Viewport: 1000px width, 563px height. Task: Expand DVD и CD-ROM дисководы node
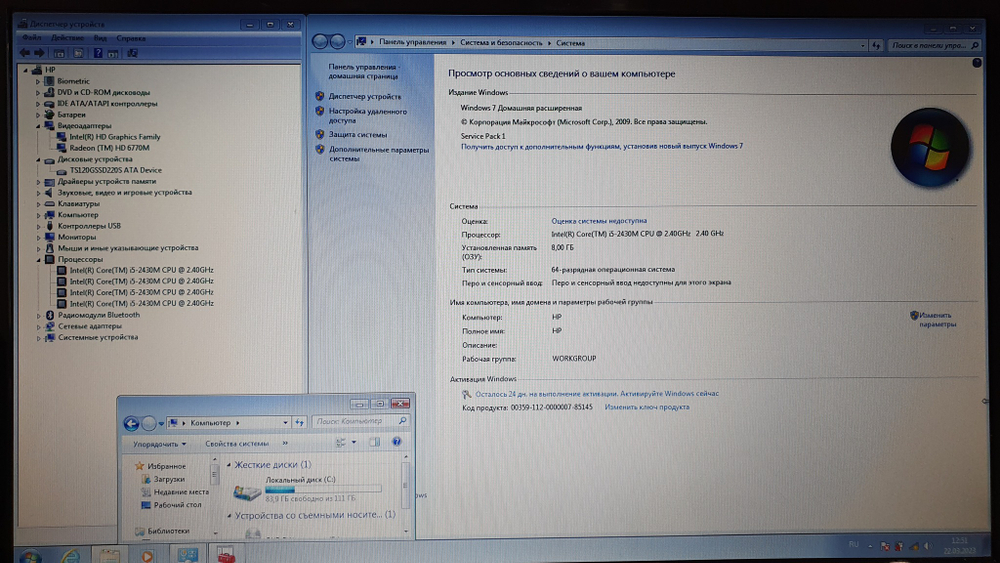pos(38,92)
